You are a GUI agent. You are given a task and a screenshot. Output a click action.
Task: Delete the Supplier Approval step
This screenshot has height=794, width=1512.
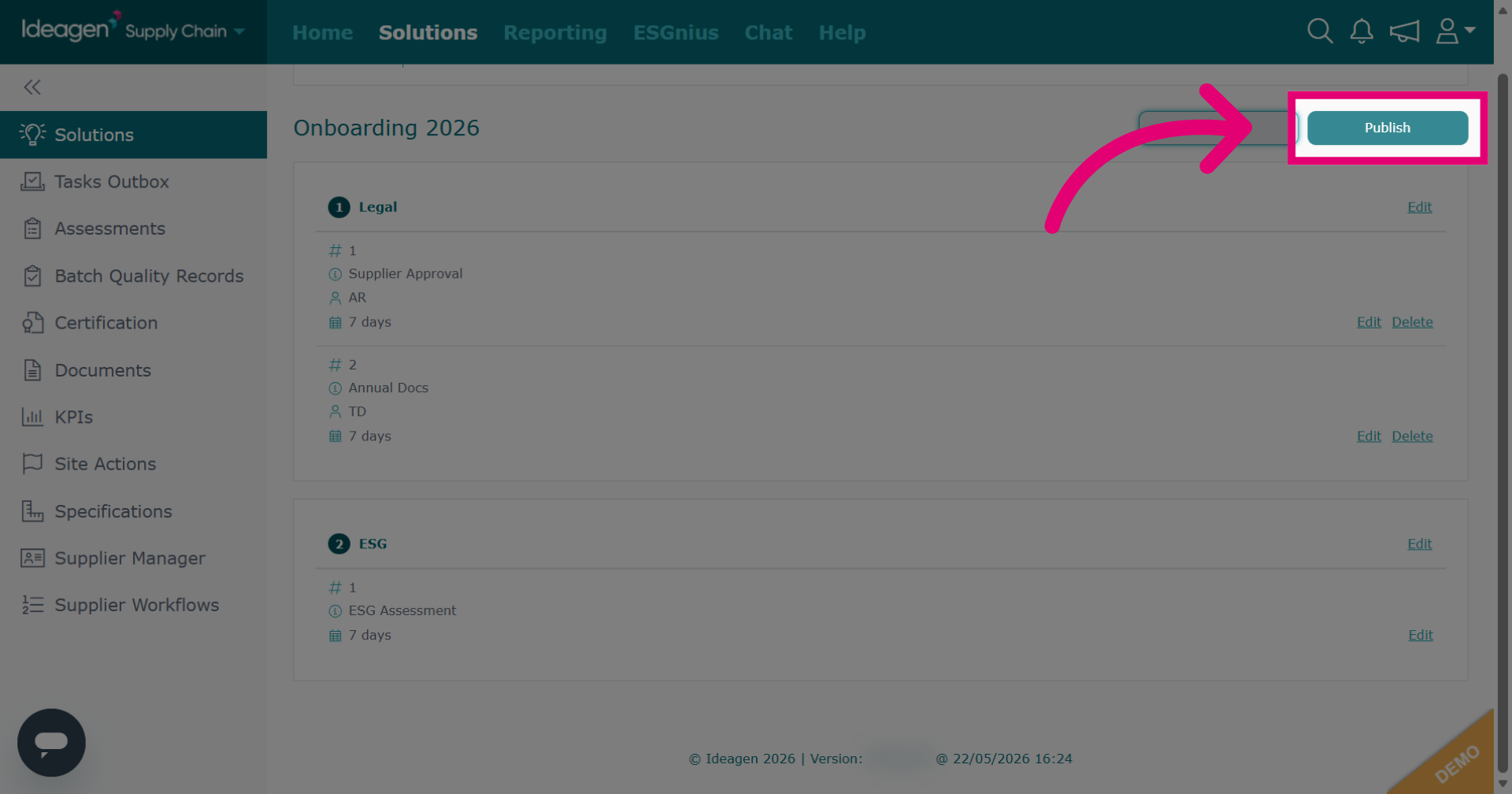coord(1412,322)
